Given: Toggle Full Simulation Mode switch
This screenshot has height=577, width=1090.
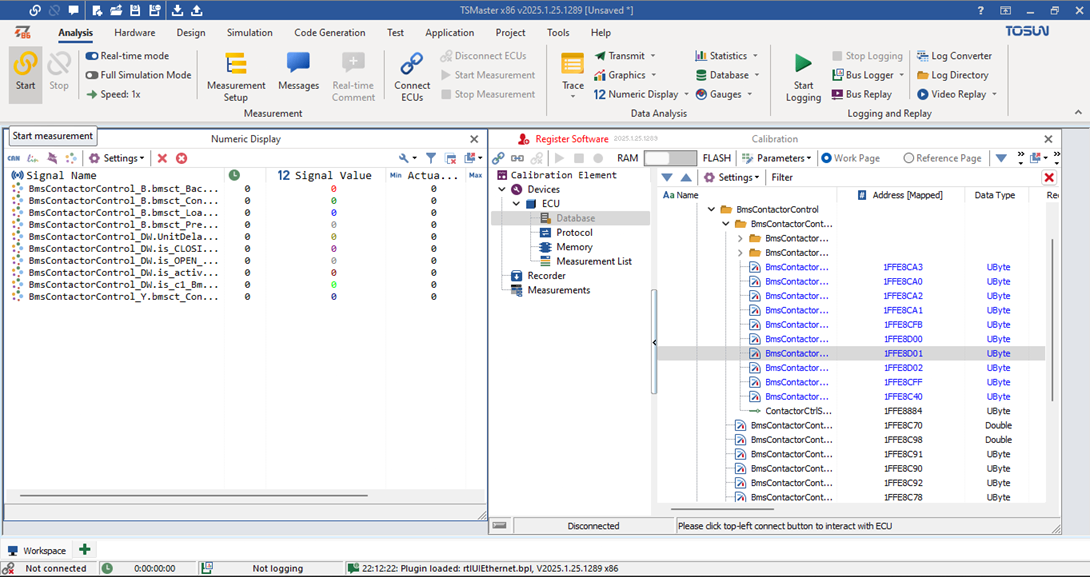Looking at the screenshot, I should (92, 75).
